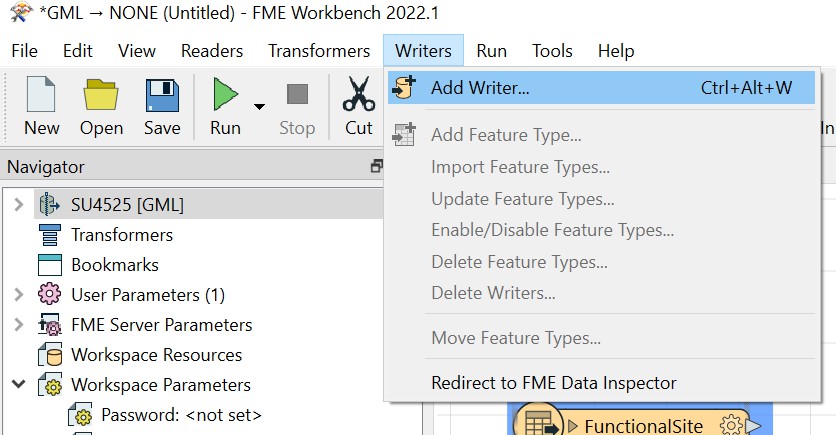Select Workspace Parameters row
The width and height of the screenshot is (836, 435).
coord(161,384)
